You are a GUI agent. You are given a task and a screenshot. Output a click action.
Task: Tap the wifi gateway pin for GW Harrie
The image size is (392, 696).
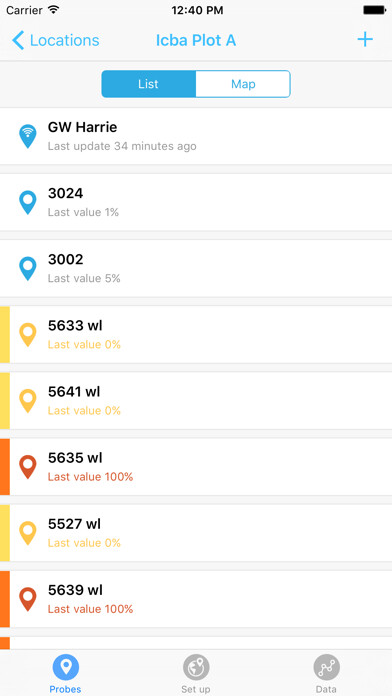click(x=28, y=136)
